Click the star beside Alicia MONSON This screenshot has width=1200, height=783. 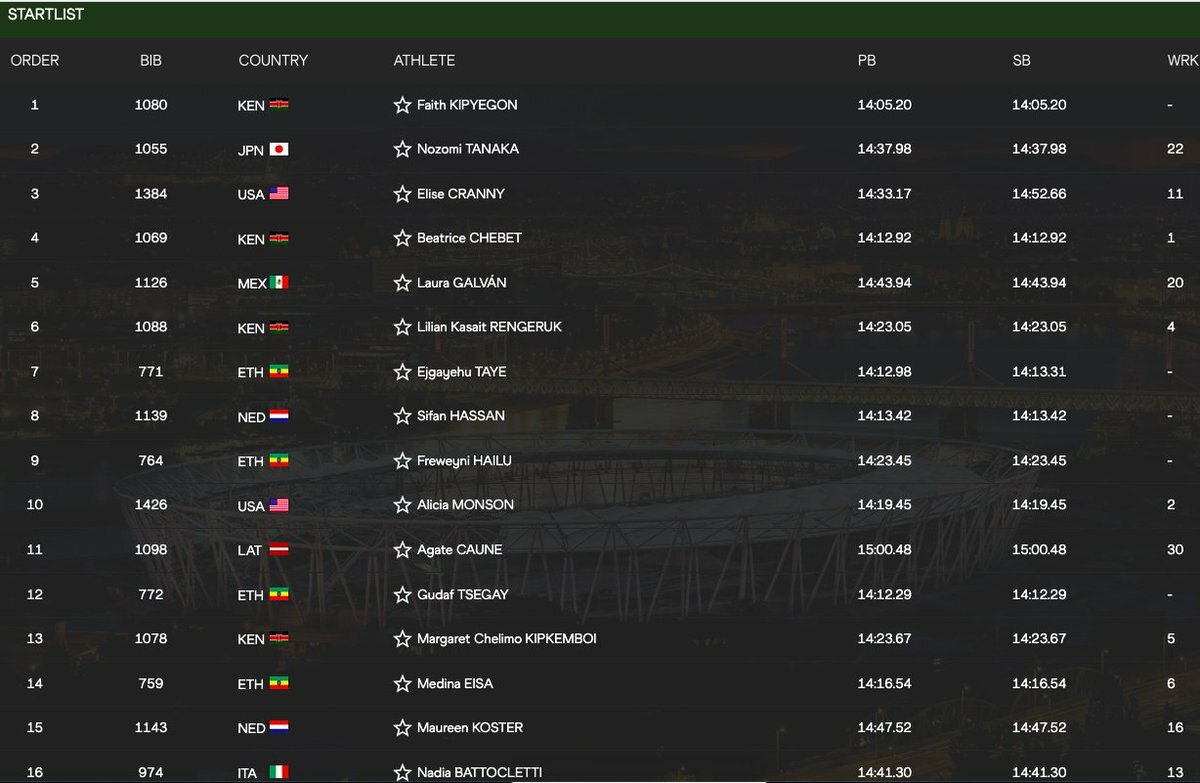(x=402, y=505)
